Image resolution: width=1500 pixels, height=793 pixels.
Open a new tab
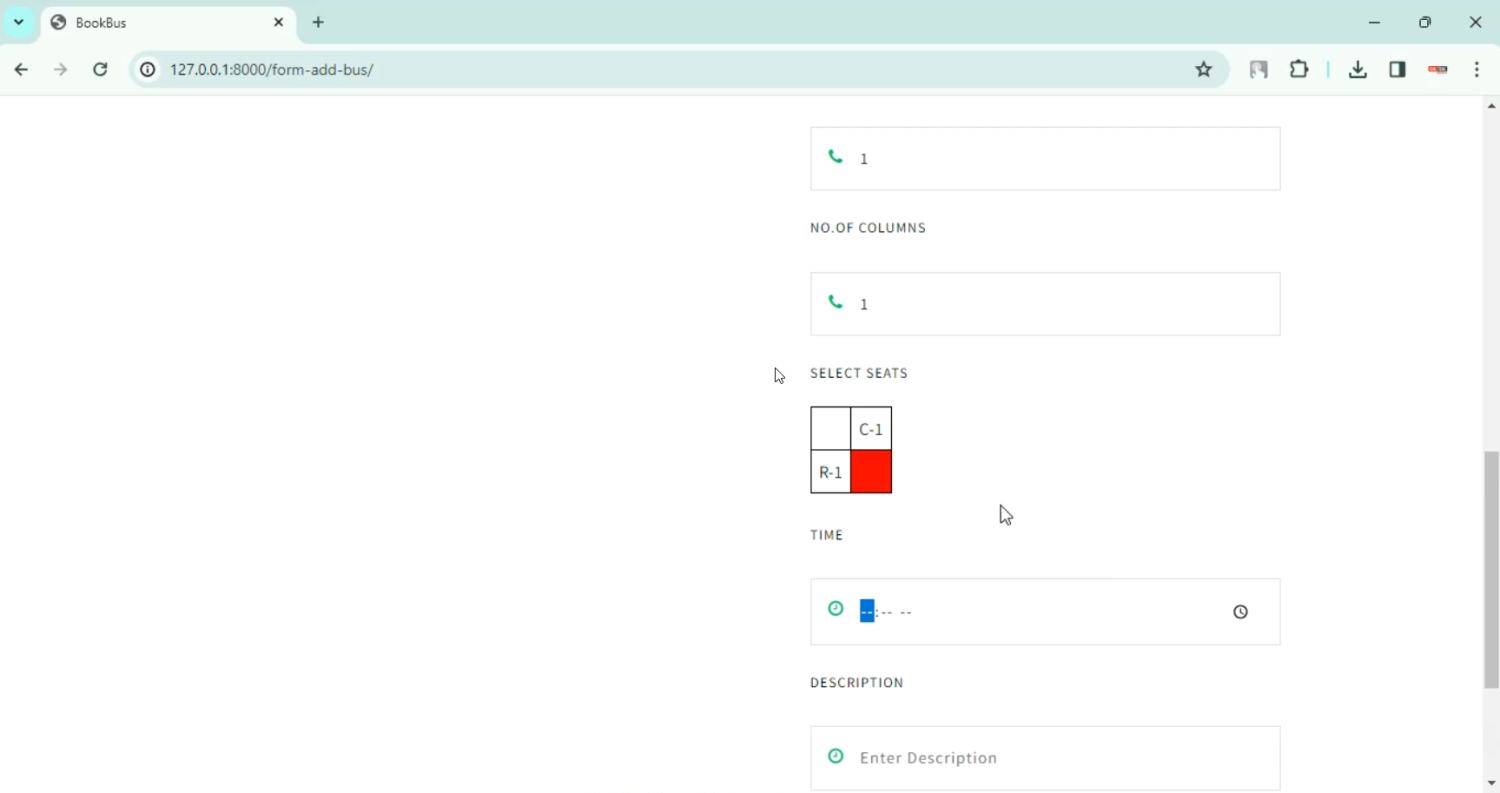point(318,22)
